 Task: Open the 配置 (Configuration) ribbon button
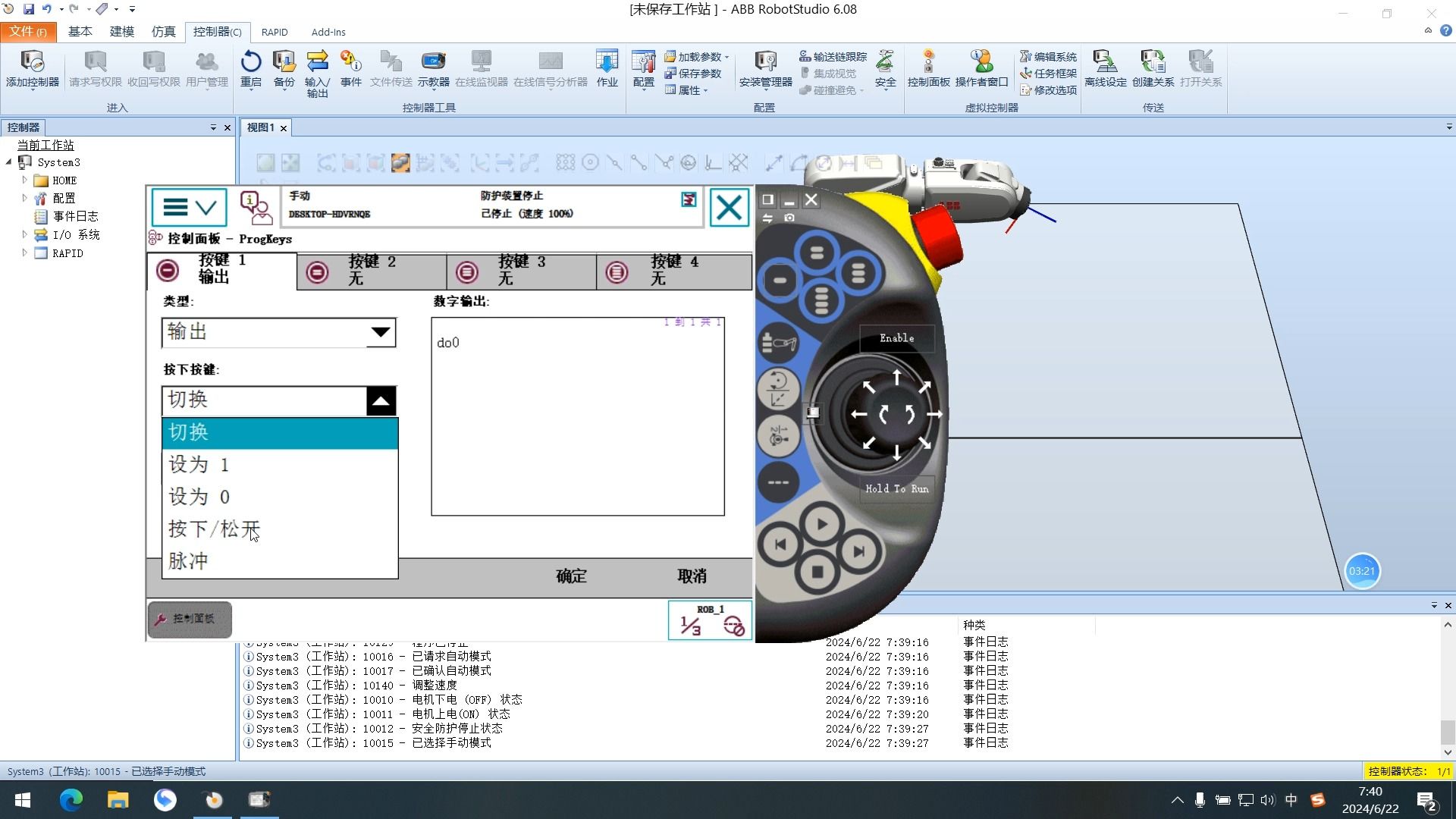(643, 68)
